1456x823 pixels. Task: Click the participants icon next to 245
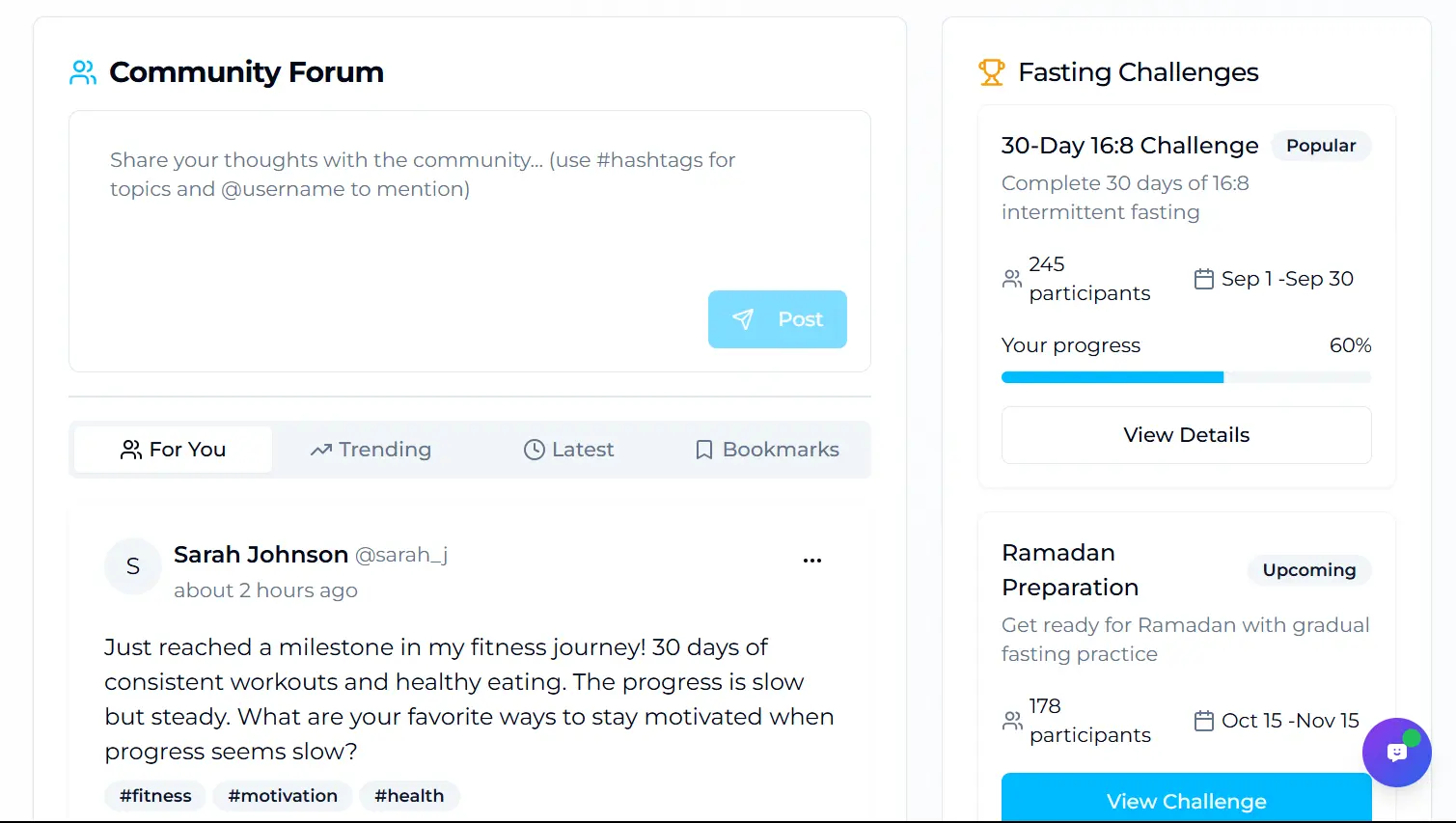click(x=1012, y=279)
